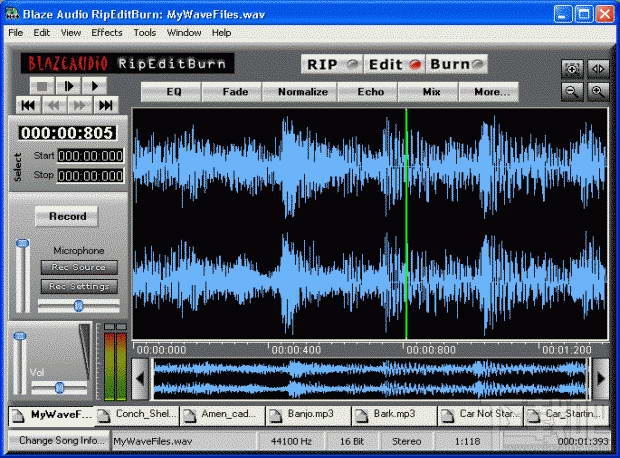Image resolution: width=620 pixels, height=458 pixels.
Task: Open the Rec Source selector
Action: pos(79,268)
